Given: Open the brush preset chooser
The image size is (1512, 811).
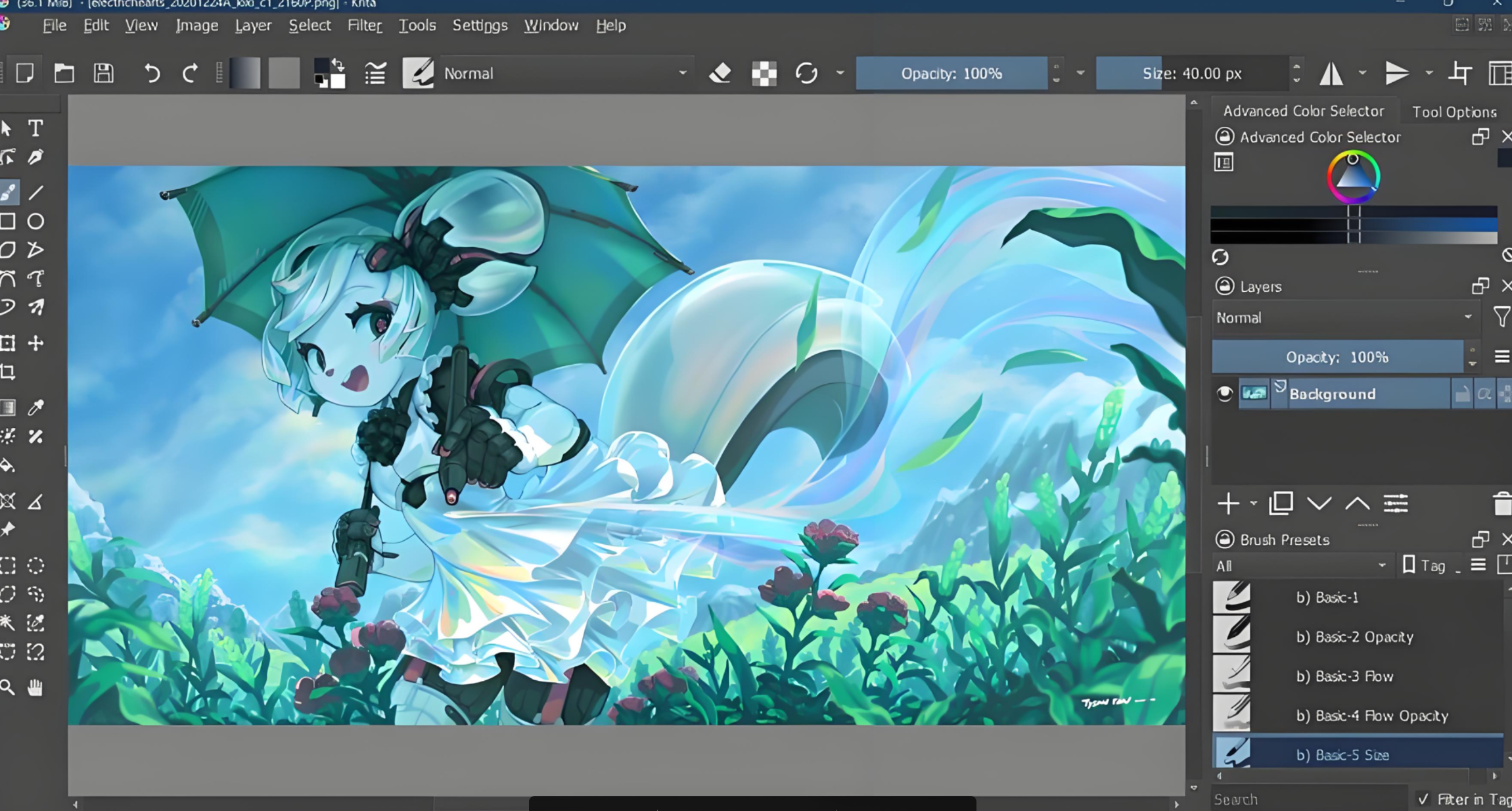Looking at the screenshot, I should point(418,73).
